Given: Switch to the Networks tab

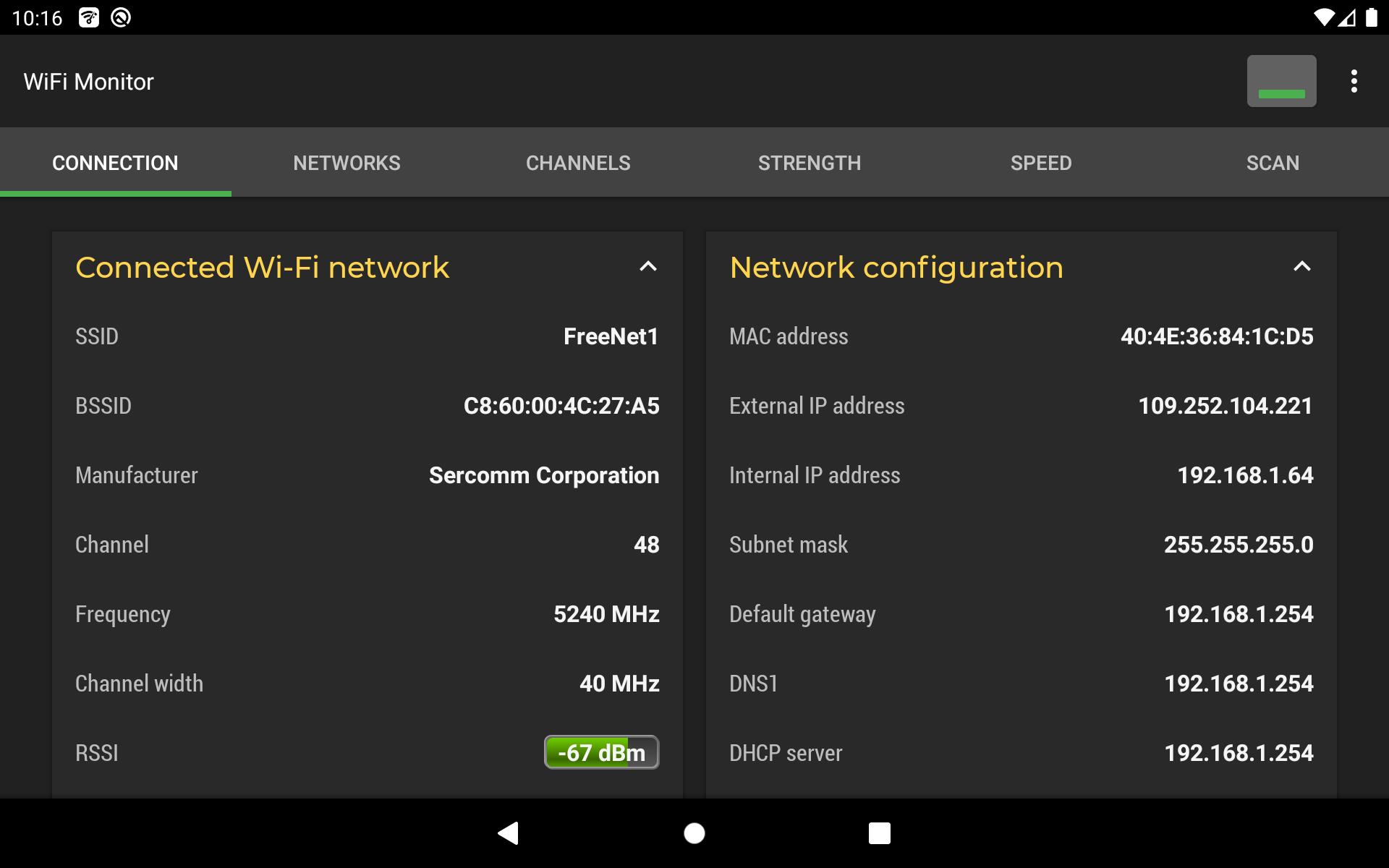Looking at the screenshot, I should pyautogui.click(x=347, y=162).
